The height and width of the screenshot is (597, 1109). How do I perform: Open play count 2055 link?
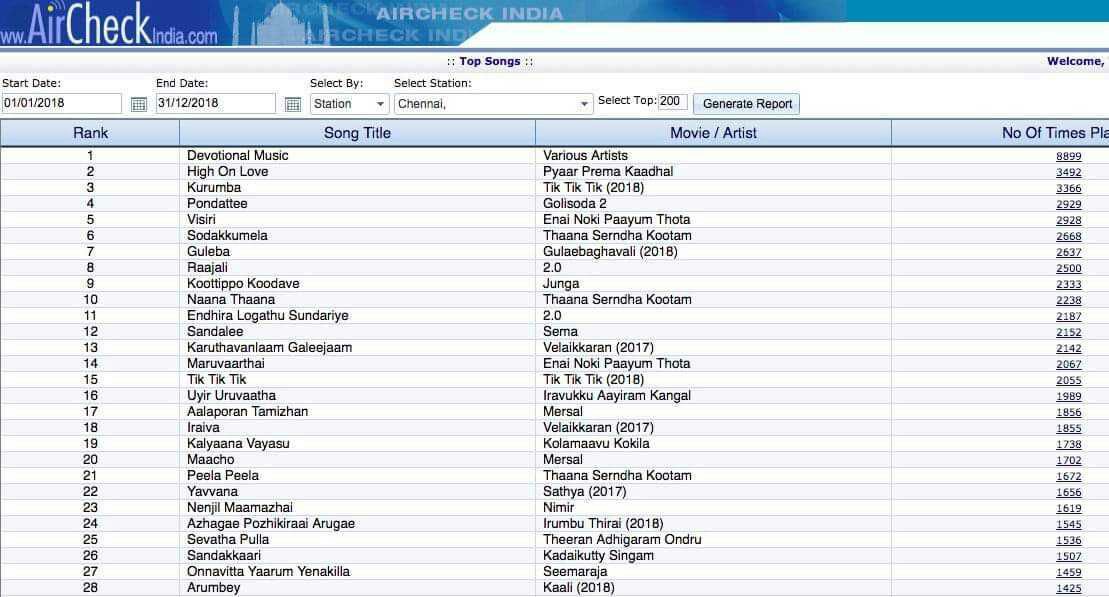coord(1069,381)
